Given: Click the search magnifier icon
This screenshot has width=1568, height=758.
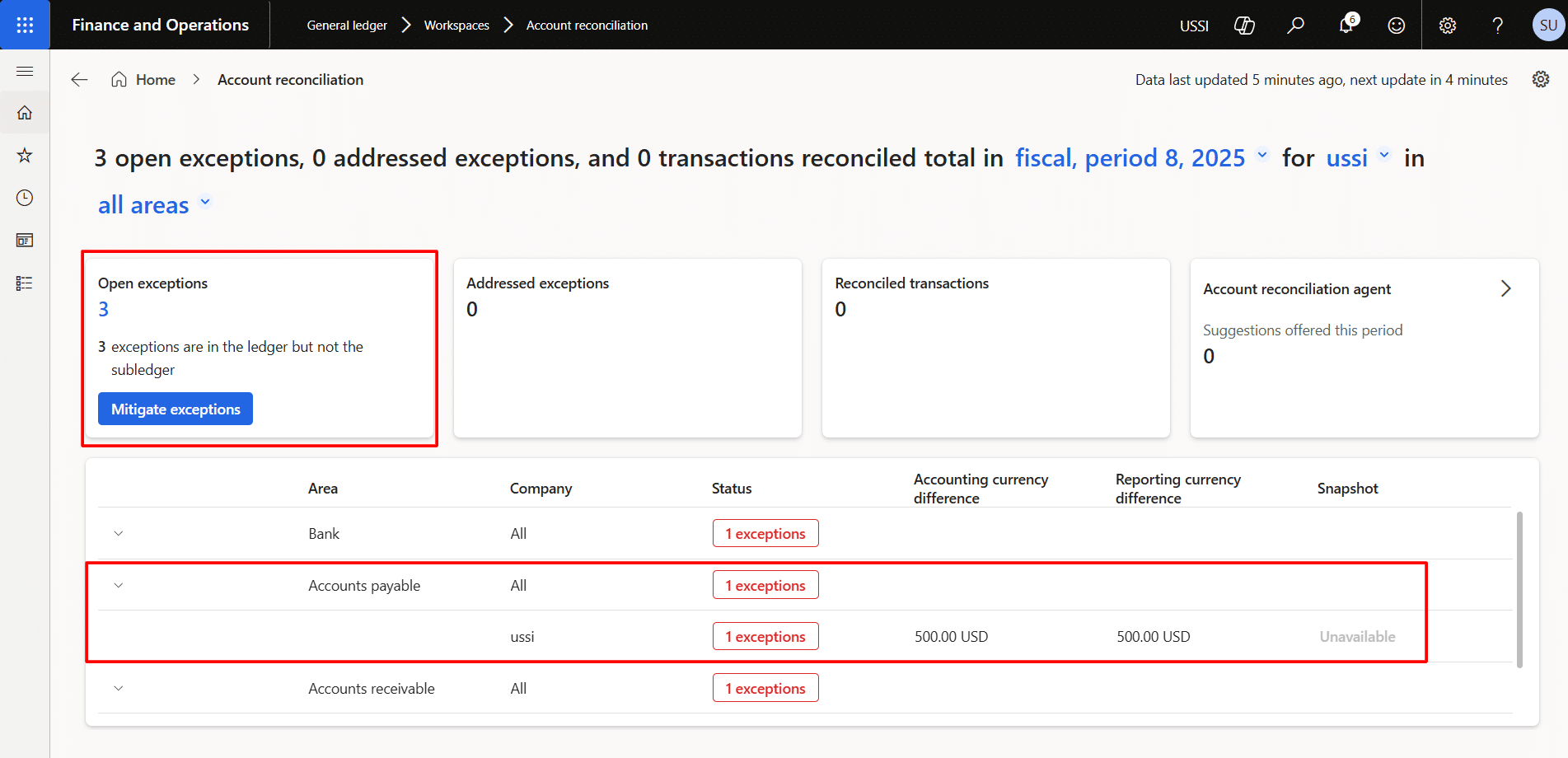Looking at the screenshot, I should pos(1295,26).
